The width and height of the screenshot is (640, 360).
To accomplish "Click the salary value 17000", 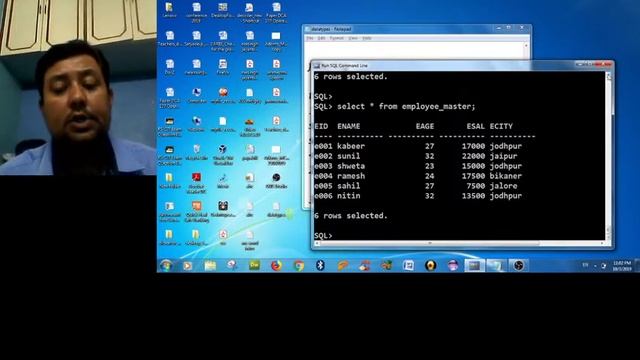I will click(x=473, y=146).
